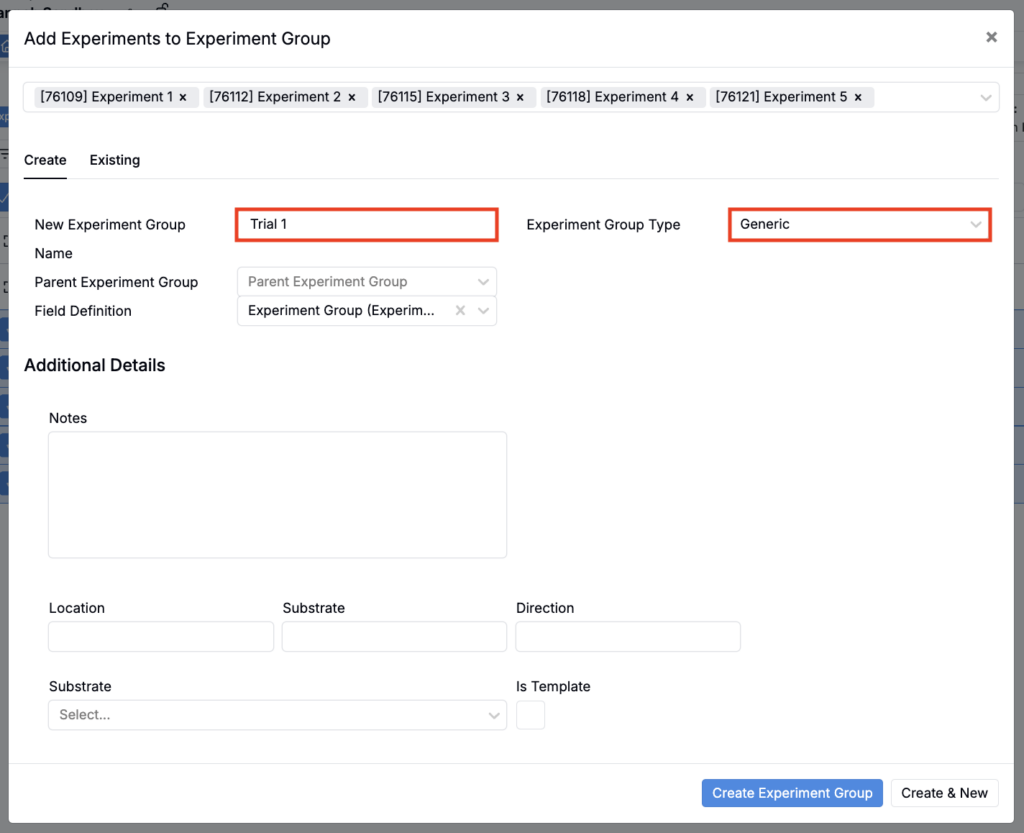The image size is (1024, 833).
Task: Click the Create & New button
Action: (944, 793)
